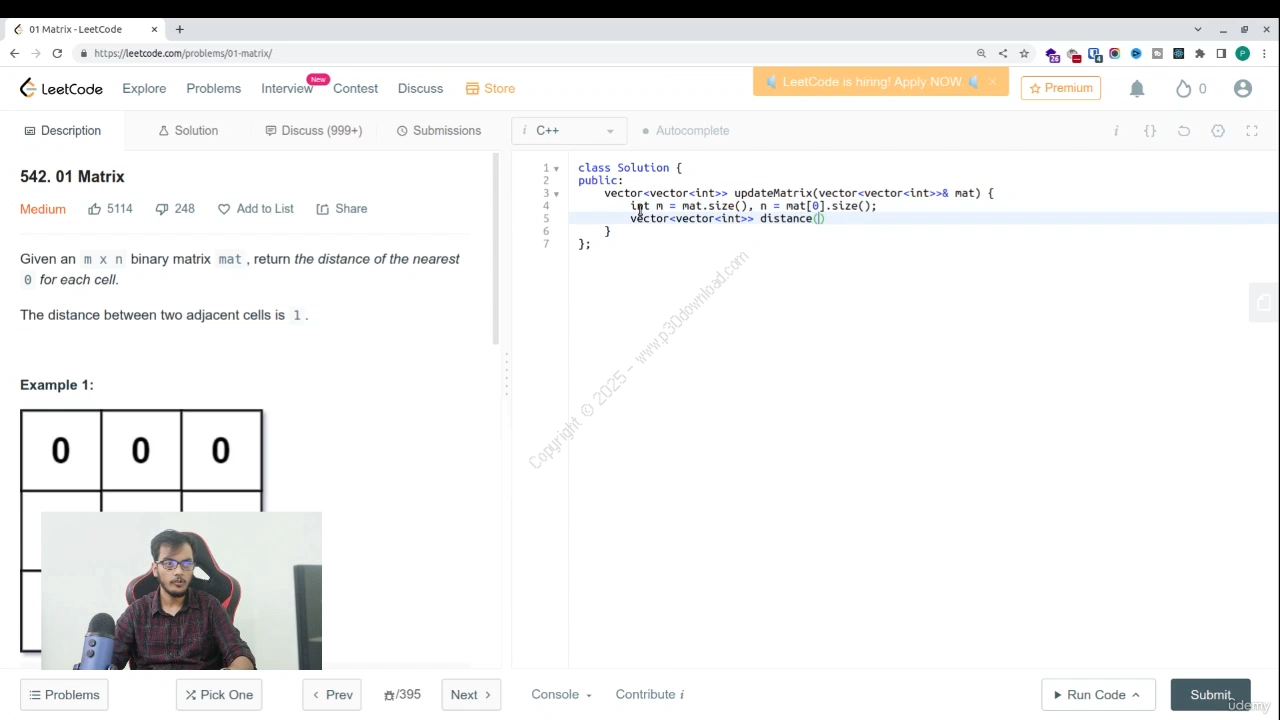Enter fullscreen editor mode
Screen dimensions: 1280x720
tap(1252, 131)
